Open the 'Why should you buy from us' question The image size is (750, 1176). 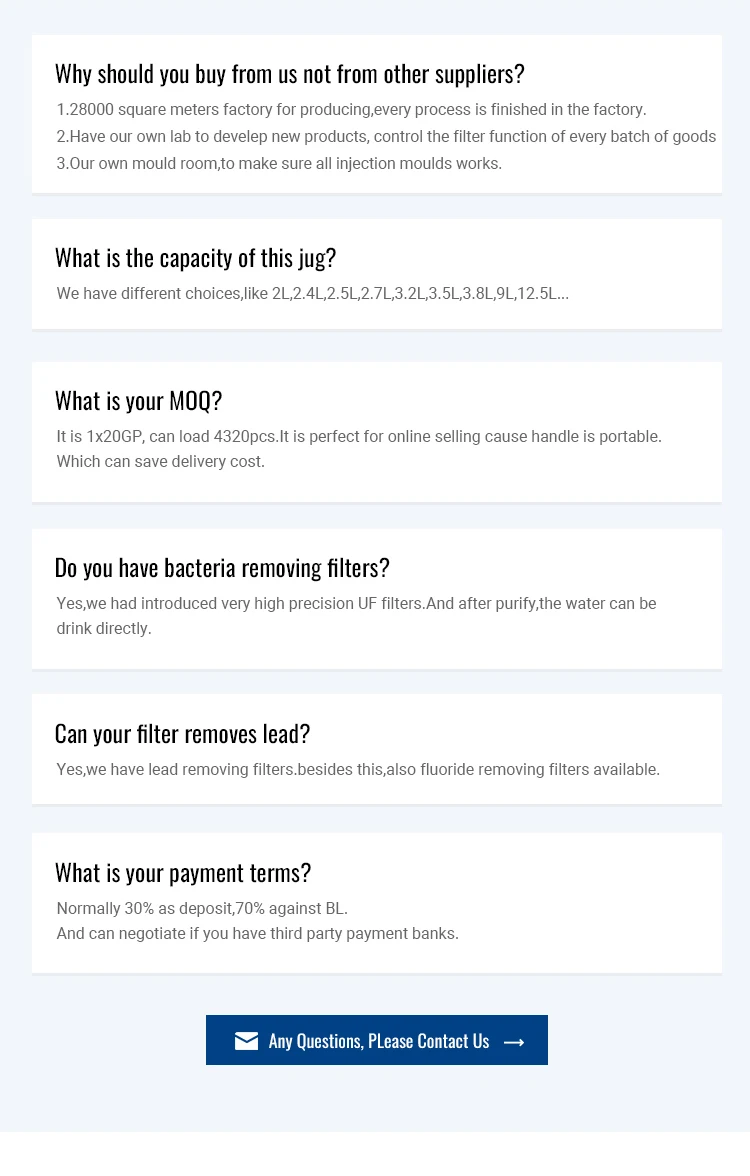(290, 72)
